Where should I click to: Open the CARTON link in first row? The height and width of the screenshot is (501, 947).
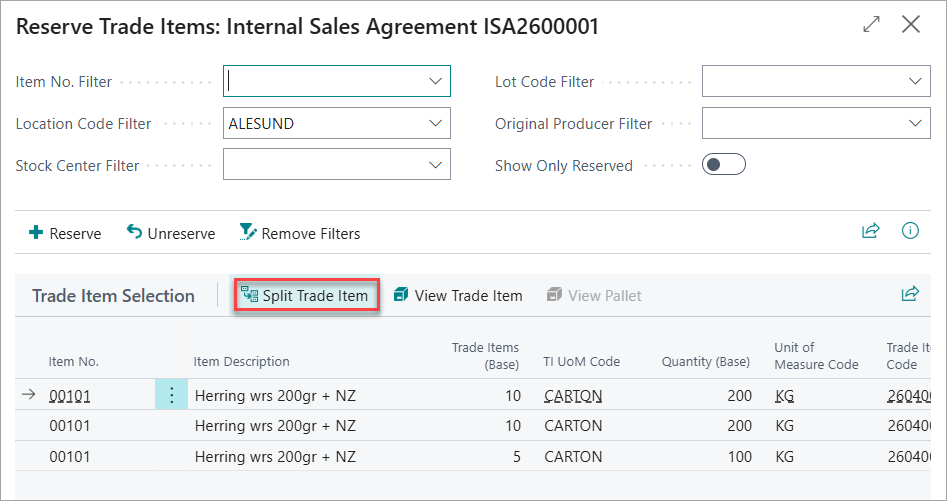click(573, 395)
